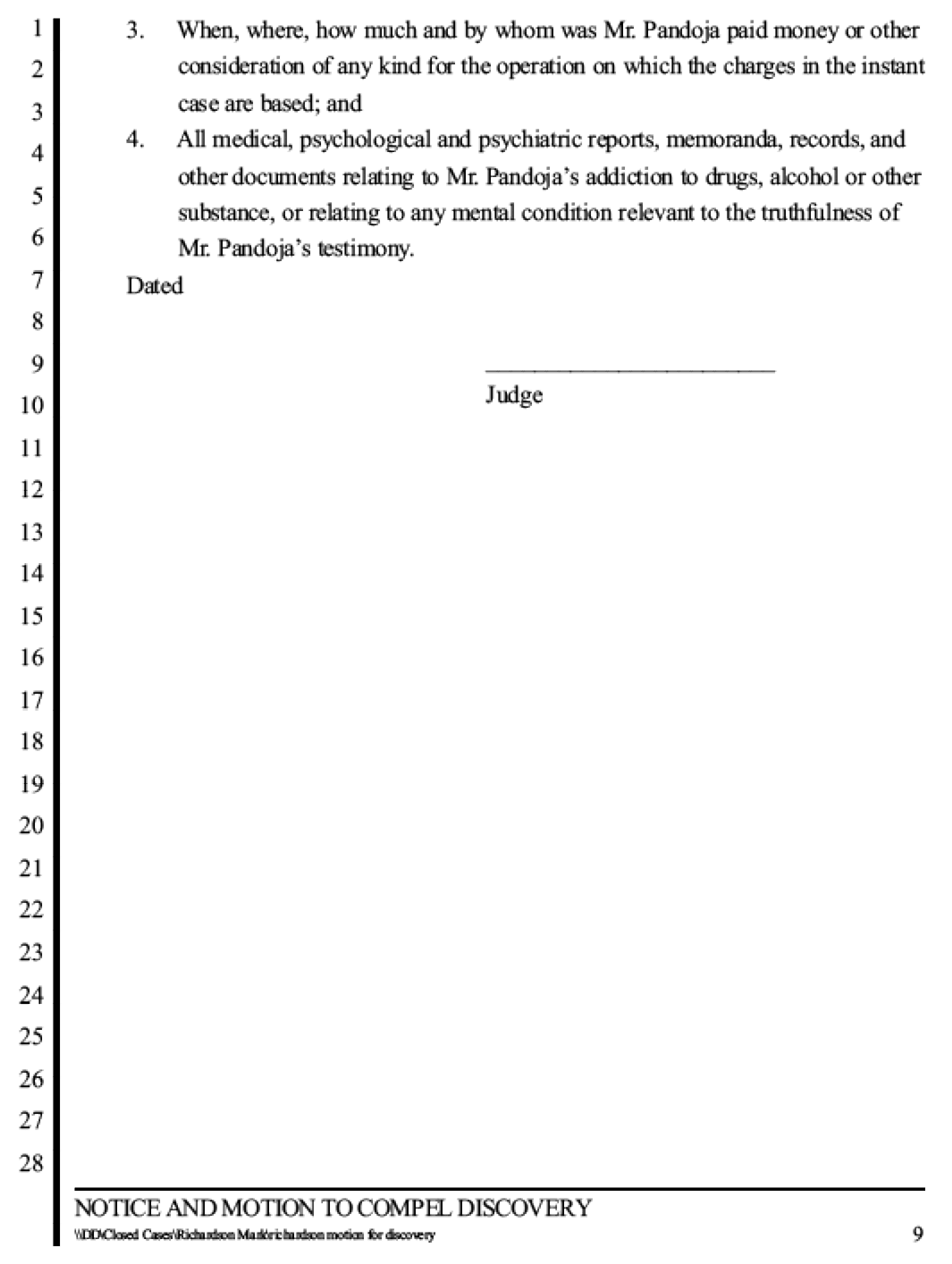The image size is (952, 1264).
Task: Click the Judge label under the signature line
Action: tap(514, 395)
